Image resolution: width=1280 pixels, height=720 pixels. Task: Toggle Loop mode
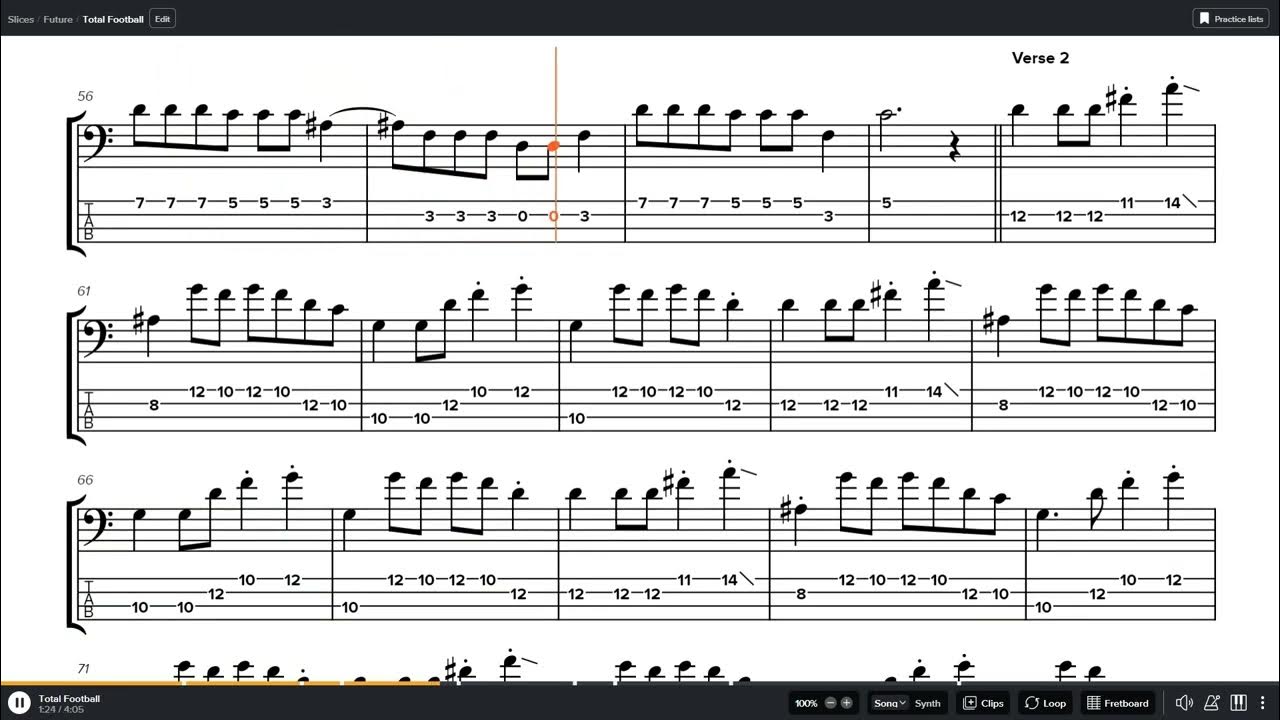tap(1045, 703)
